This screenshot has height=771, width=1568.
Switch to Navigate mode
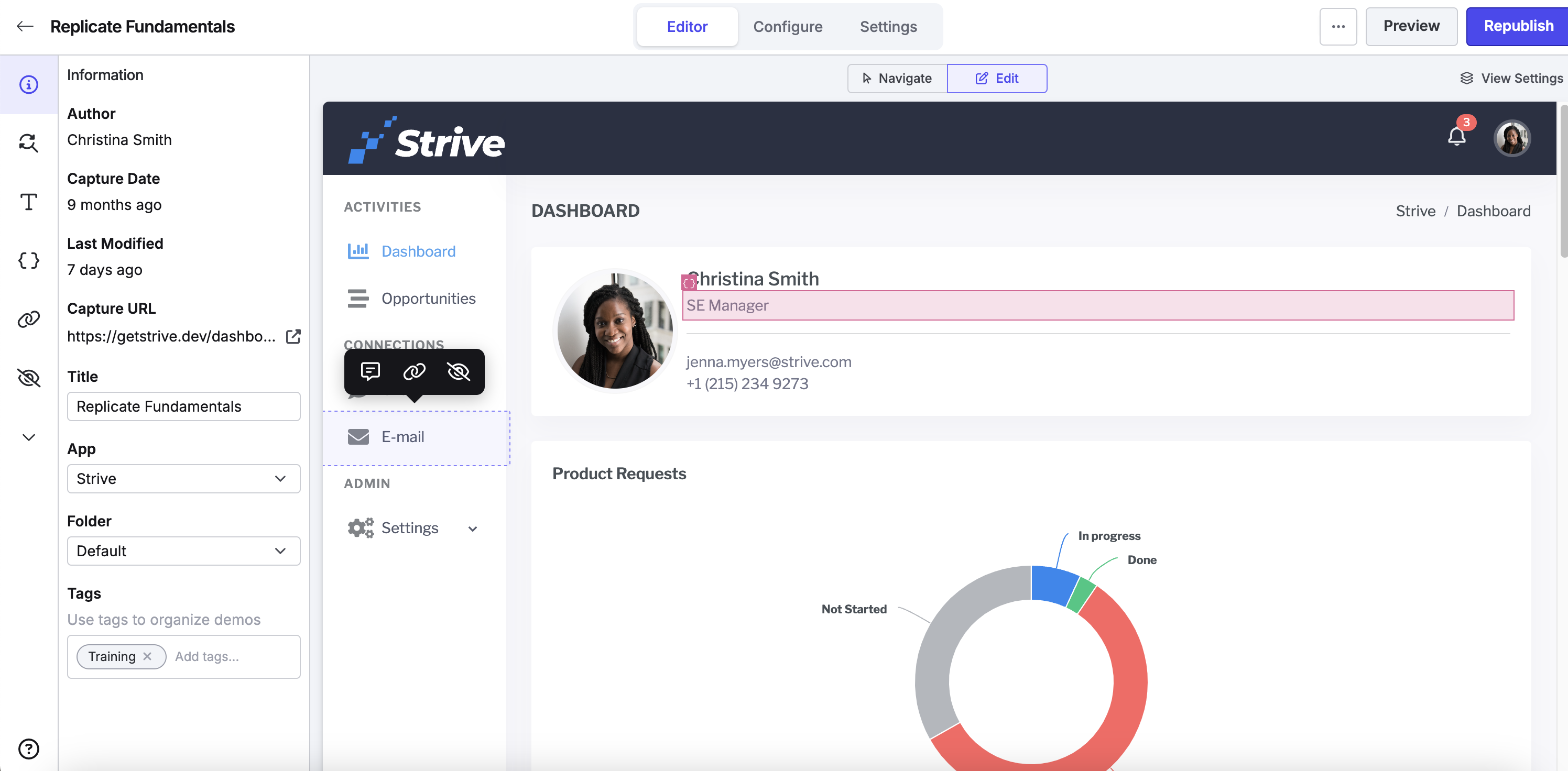pos(897,79)
